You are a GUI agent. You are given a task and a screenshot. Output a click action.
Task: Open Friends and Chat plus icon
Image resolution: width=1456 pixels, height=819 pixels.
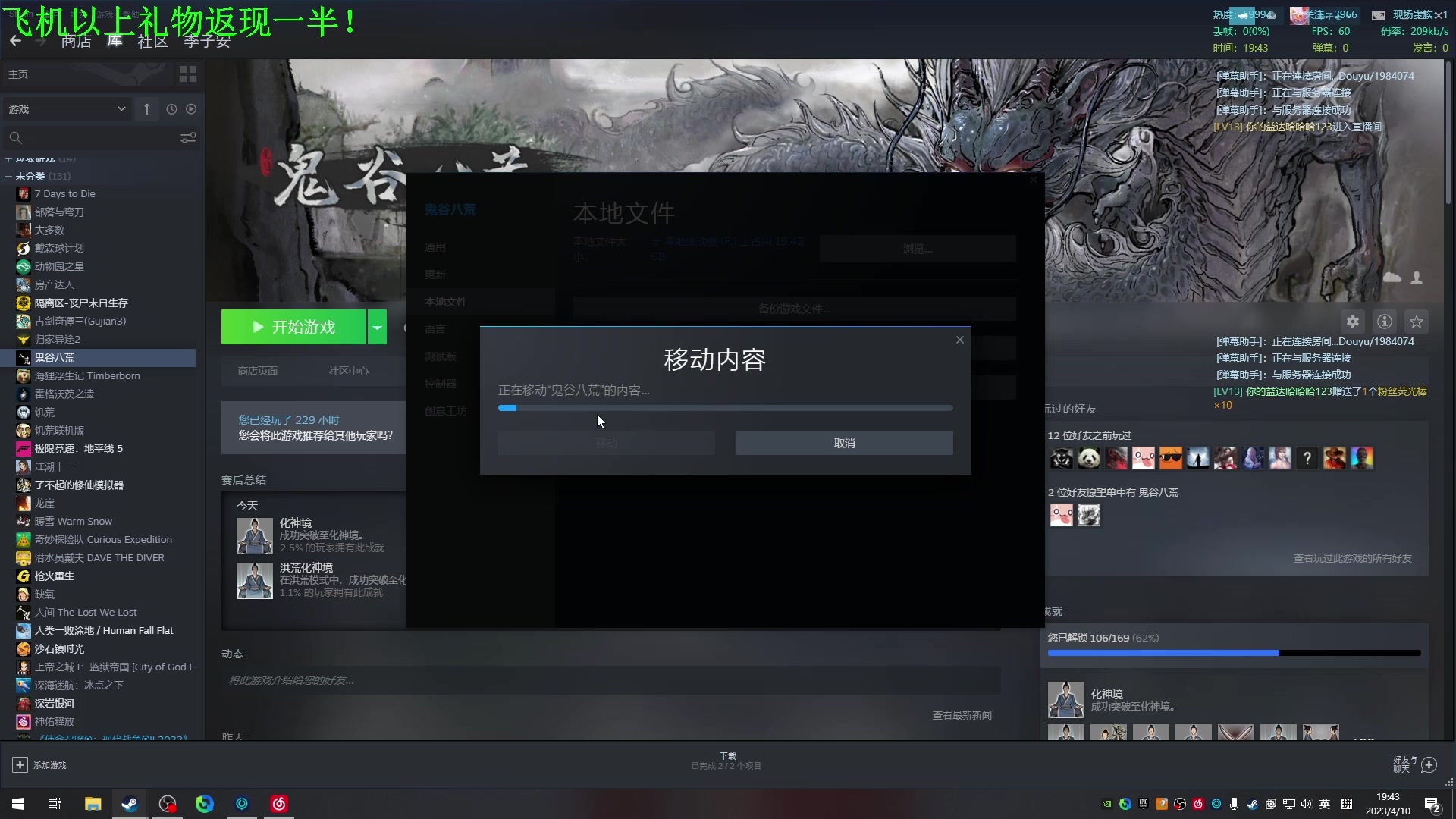click(1429, 764)
